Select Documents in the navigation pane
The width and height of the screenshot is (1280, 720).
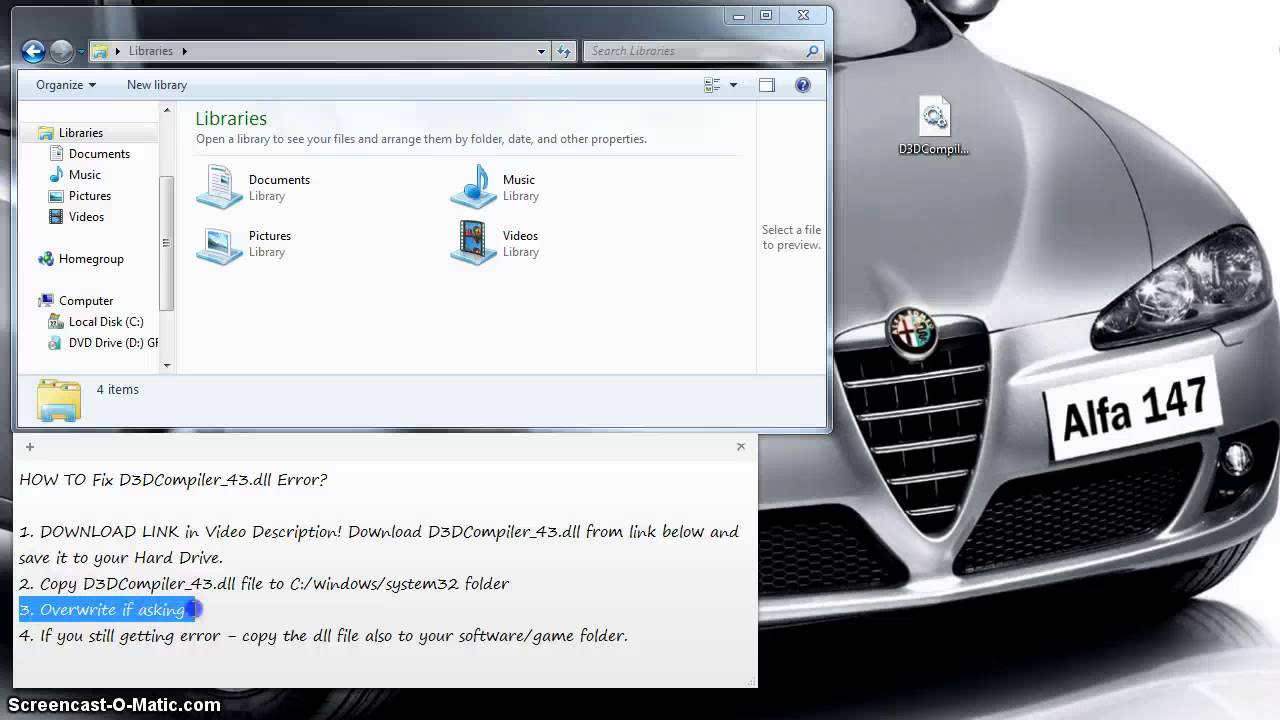[99, 154]
